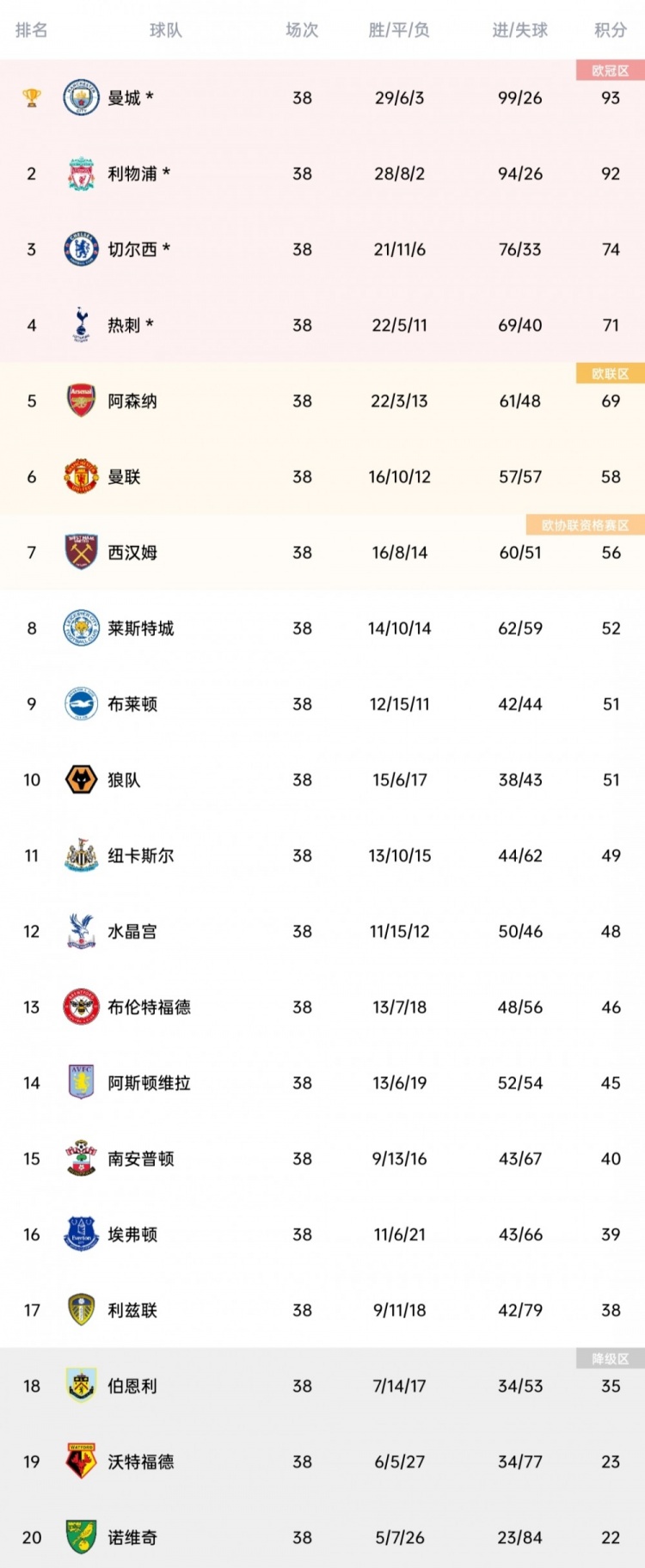
Task: Click the Manchester United crest
Action: point(82,476)
